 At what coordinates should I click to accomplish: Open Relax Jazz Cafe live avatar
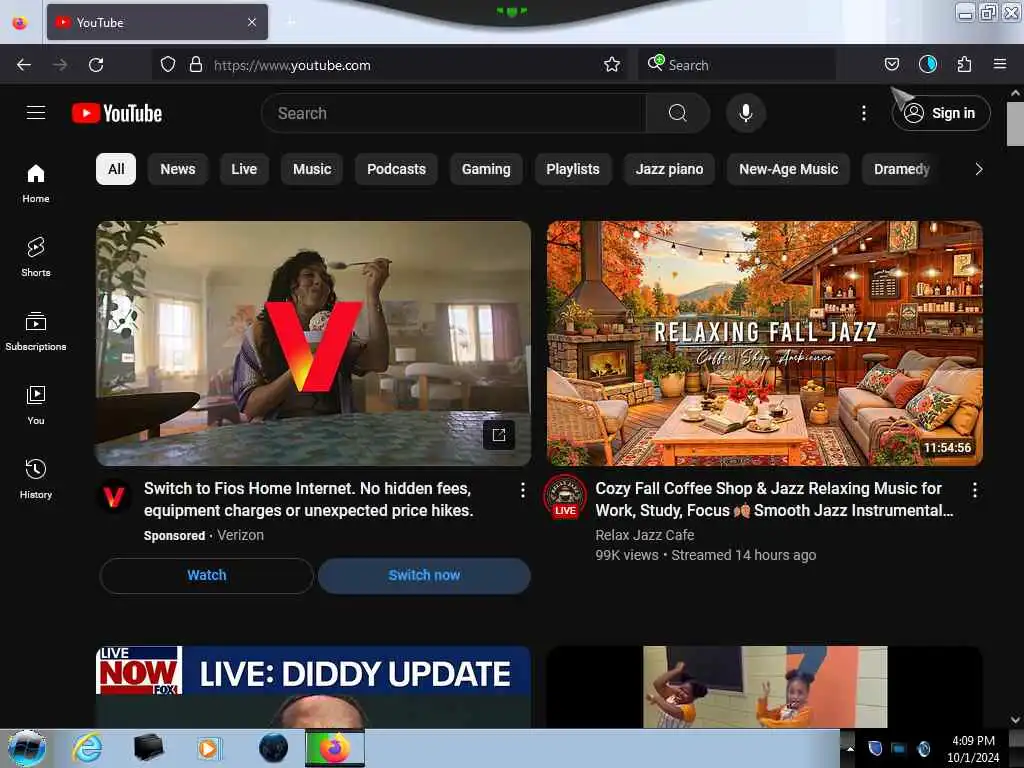565,496
